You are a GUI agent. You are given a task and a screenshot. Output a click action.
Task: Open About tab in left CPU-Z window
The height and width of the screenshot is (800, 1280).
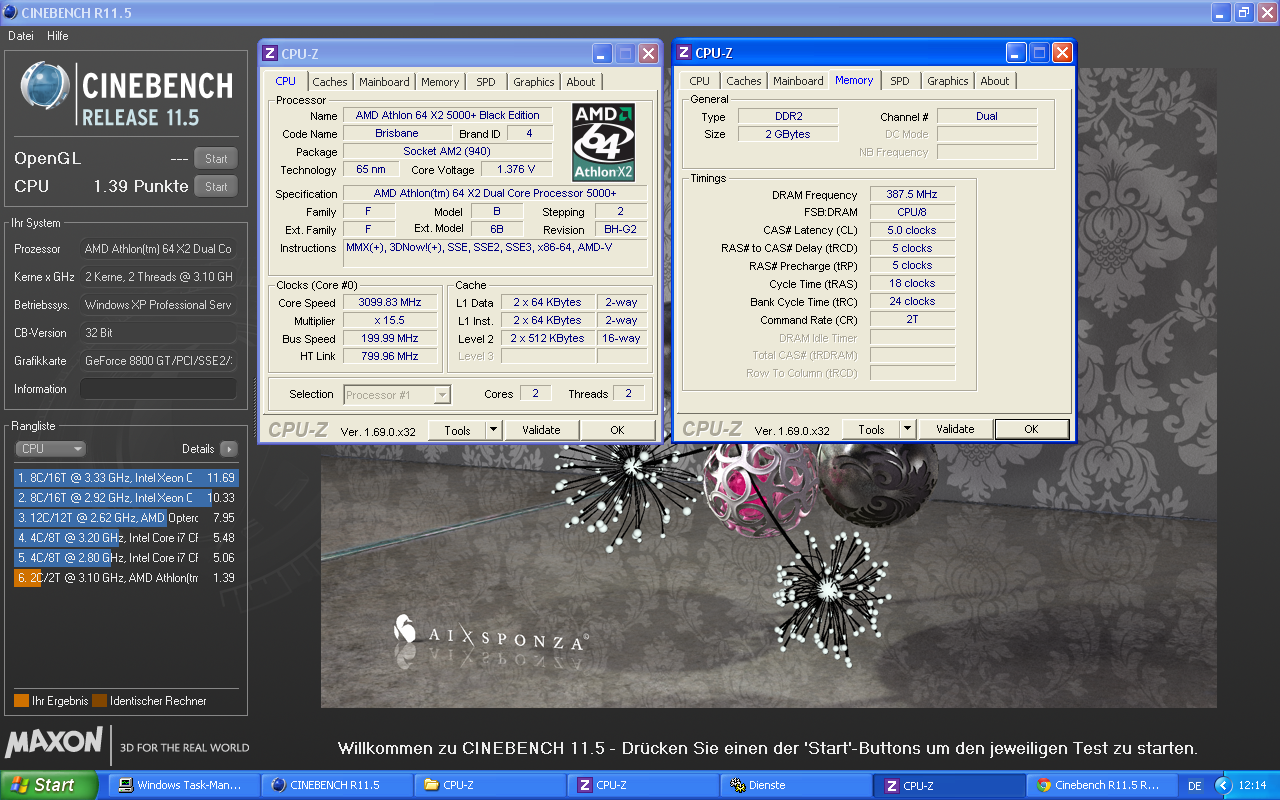coord(580,82)
